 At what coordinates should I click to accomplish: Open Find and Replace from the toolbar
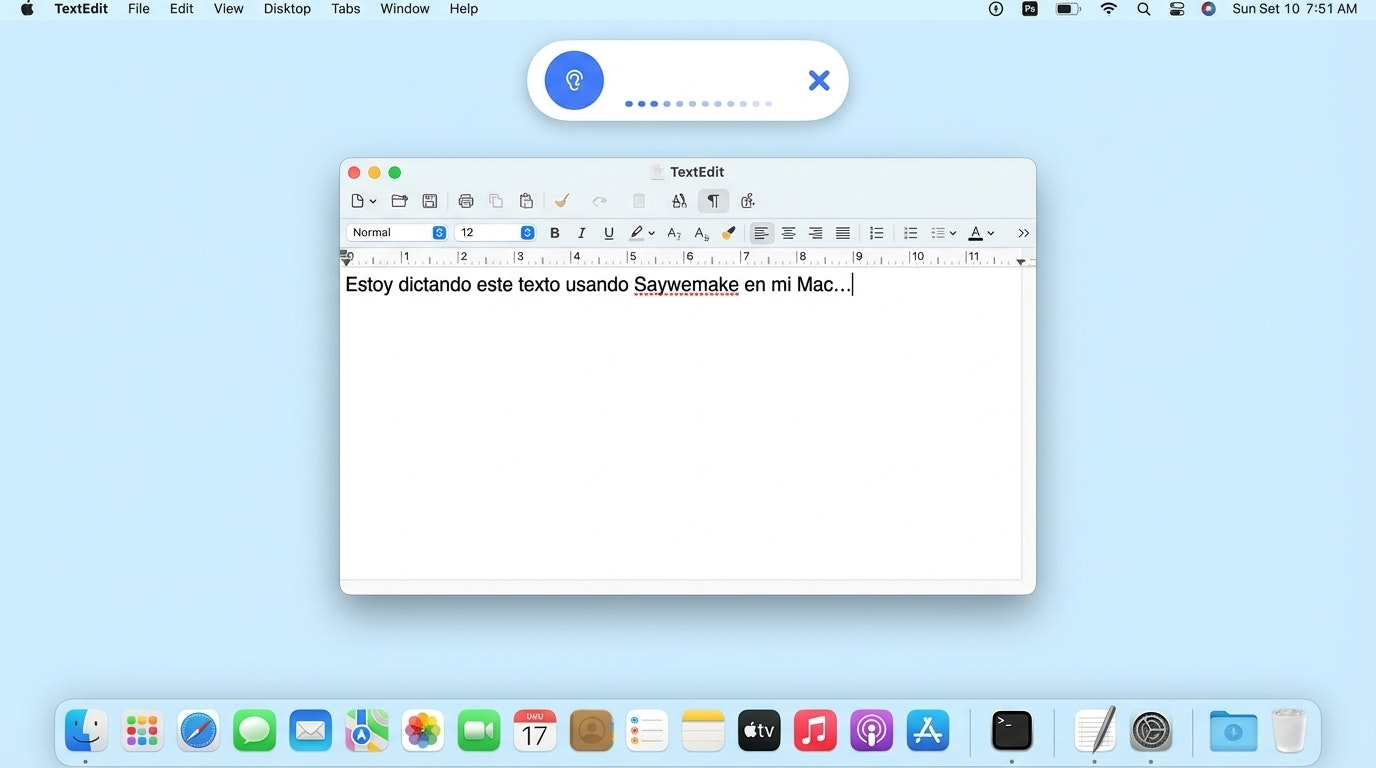[x=679, y=200]
